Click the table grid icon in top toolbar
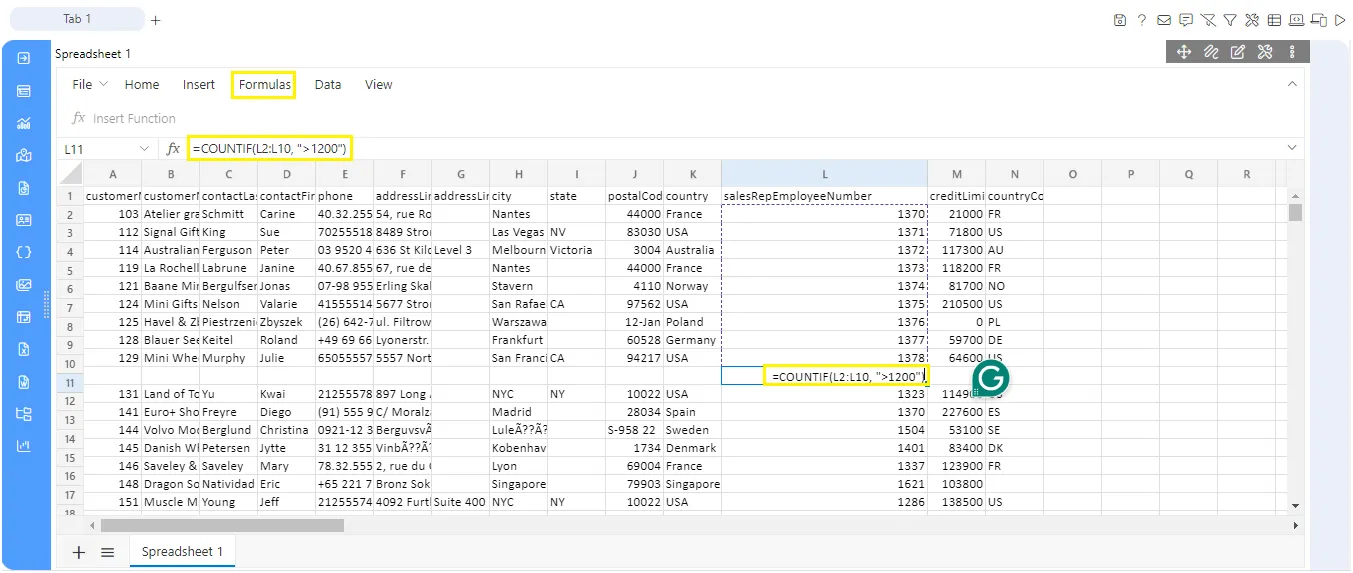1353x573 pixels. tap(1274, 19)
